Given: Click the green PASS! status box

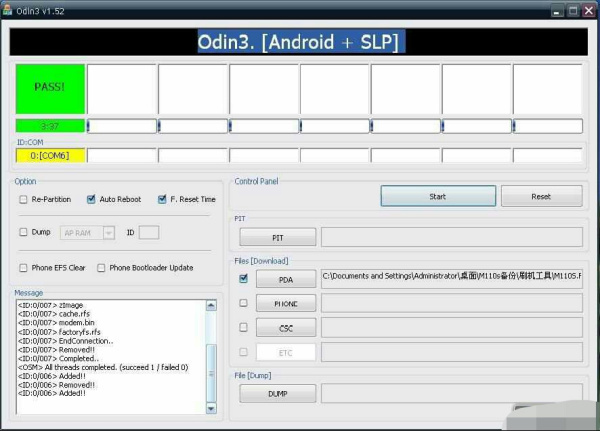Looking at the screenshot, I should (x=50, y=89).
